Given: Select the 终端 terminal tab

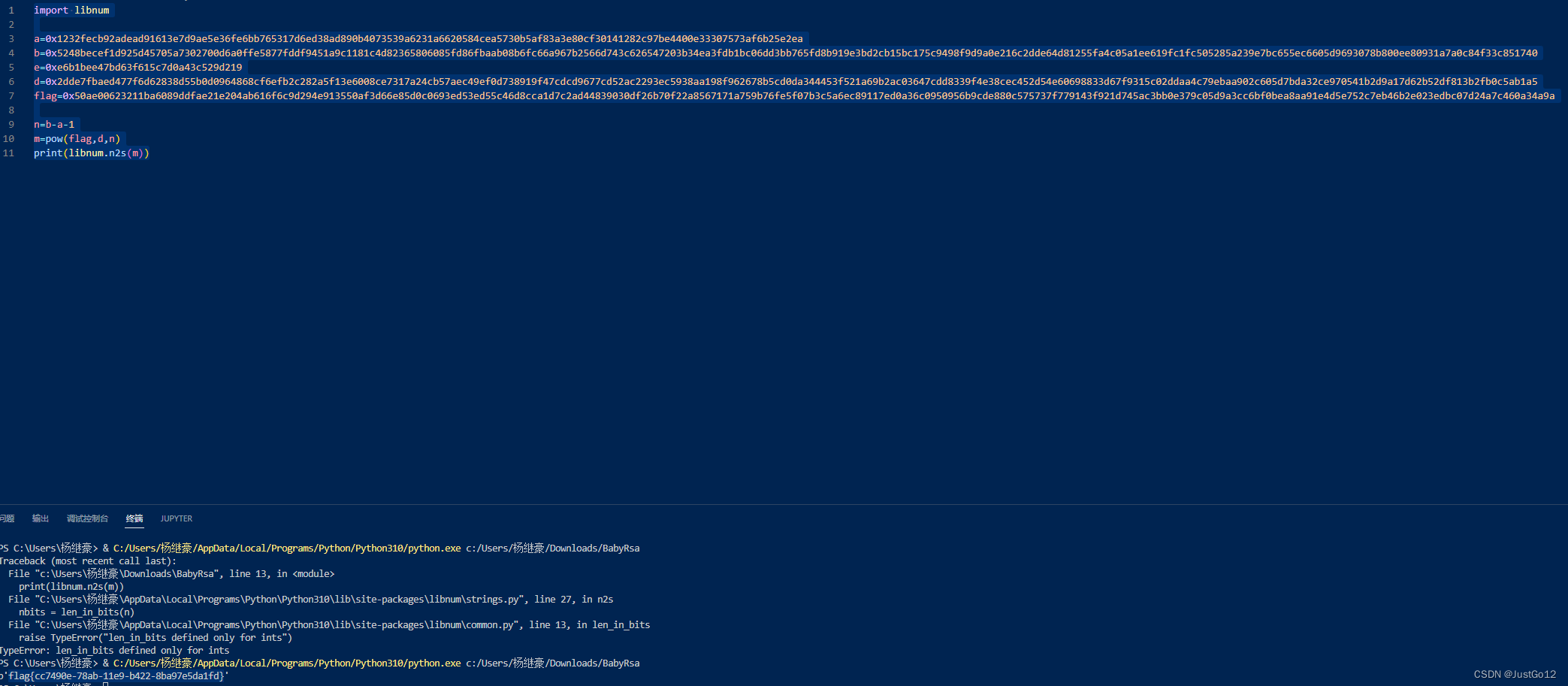Looking at the screenshot, I should click(134, 518).
